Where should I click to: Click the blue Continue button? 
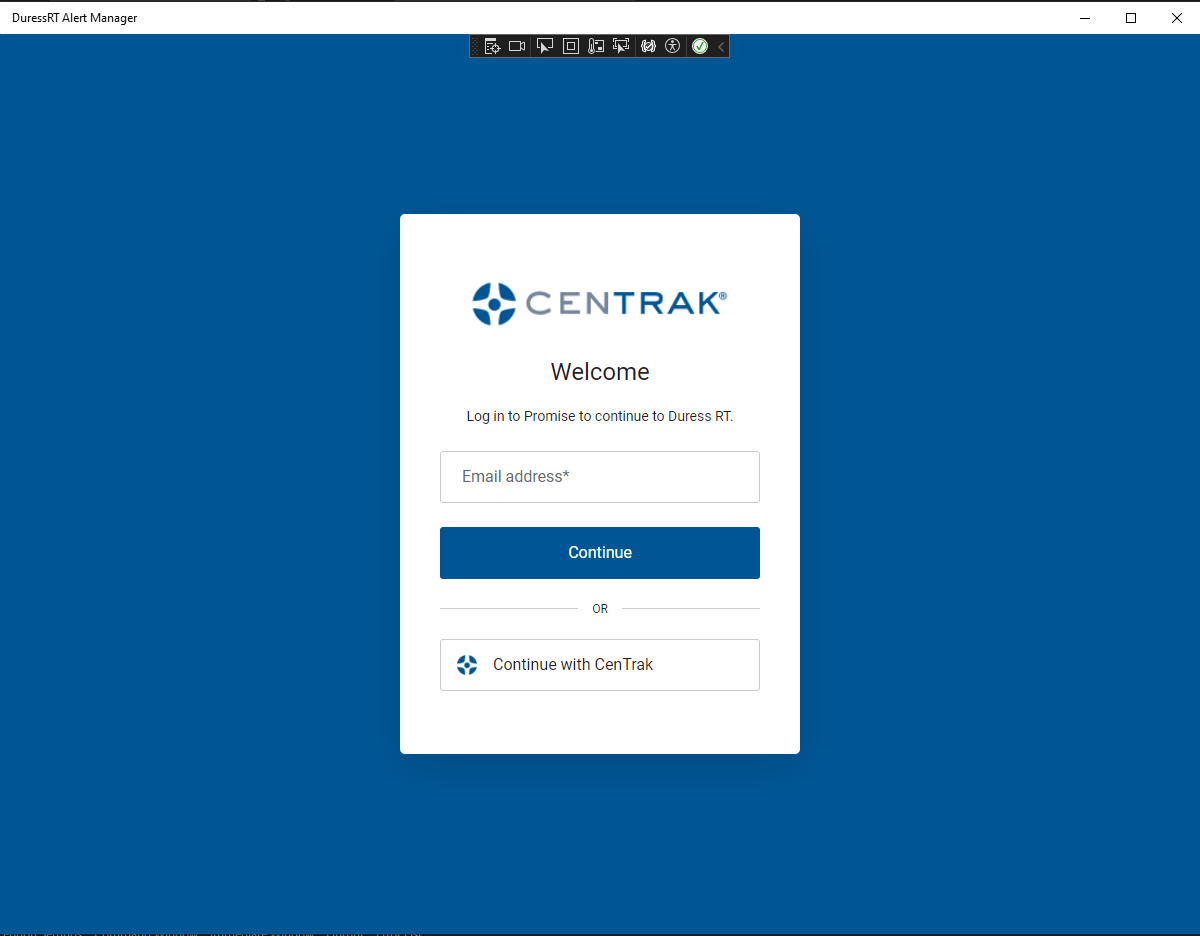point(600,553)
